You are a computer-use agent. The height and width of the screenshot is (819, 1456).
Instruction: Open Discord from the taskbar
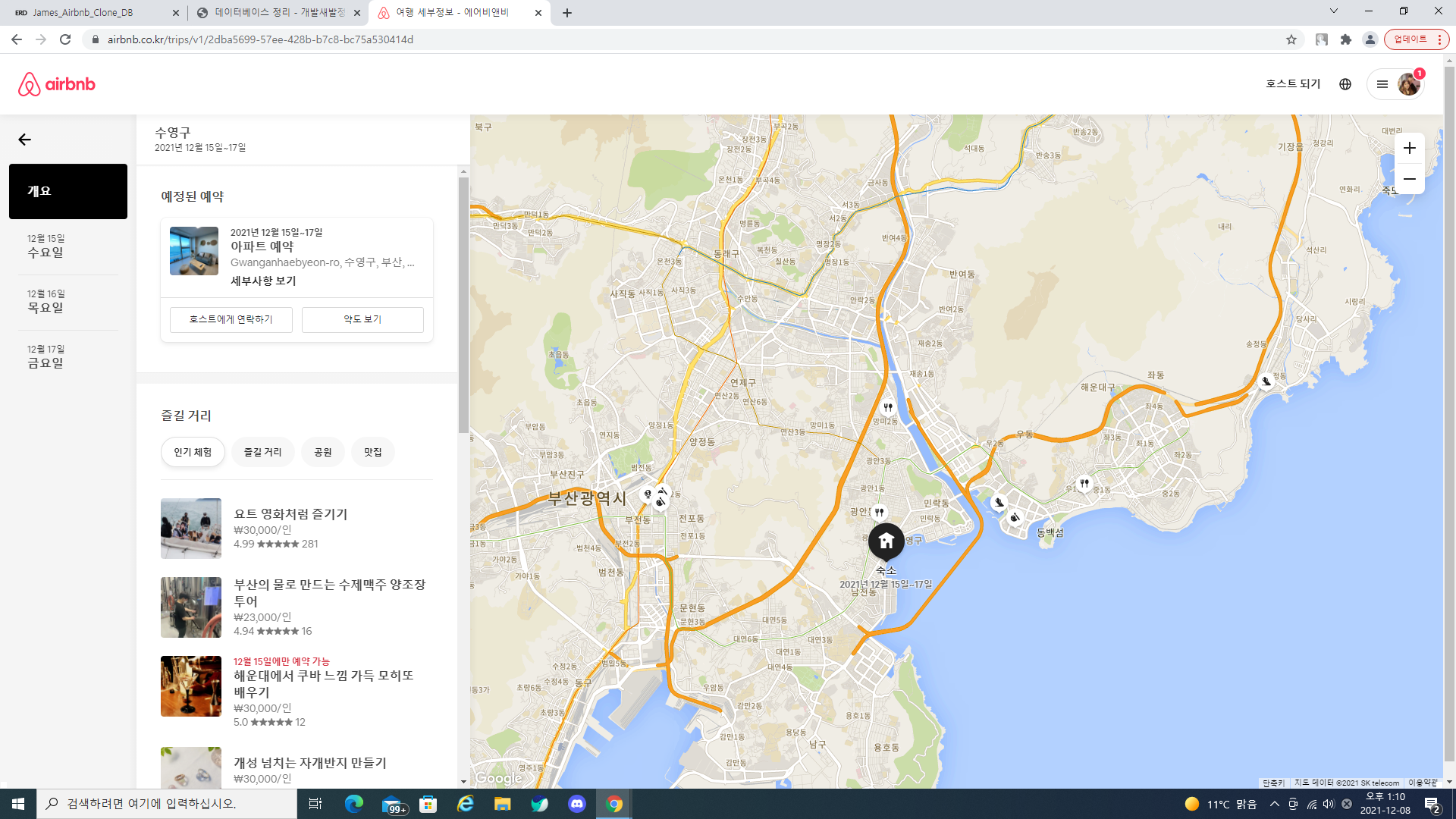pos(577,804)
